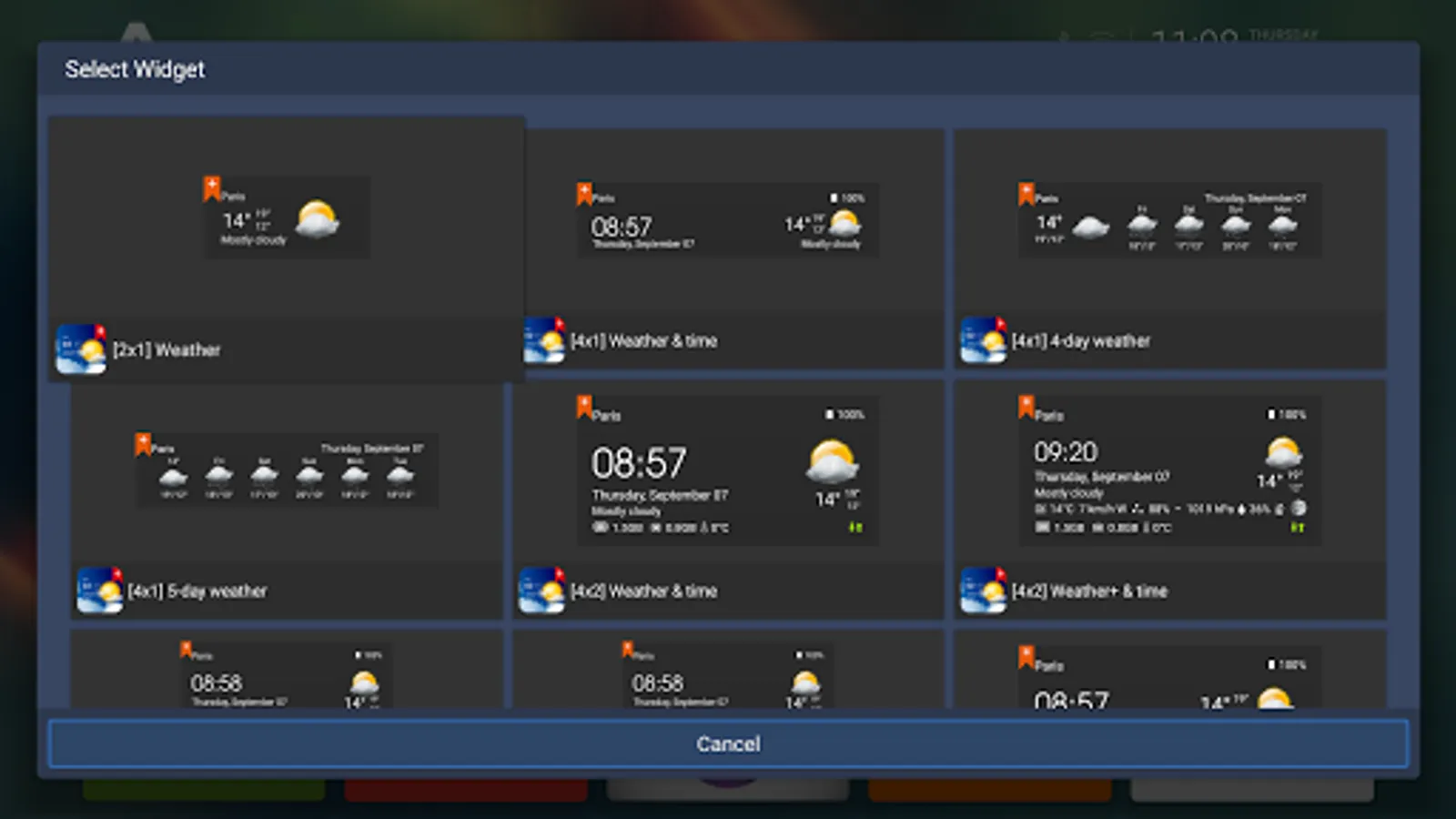The image size is (1456, 819).
Task: Click the app icon beside [4x1] Weather & time
Action: (544, 340)
